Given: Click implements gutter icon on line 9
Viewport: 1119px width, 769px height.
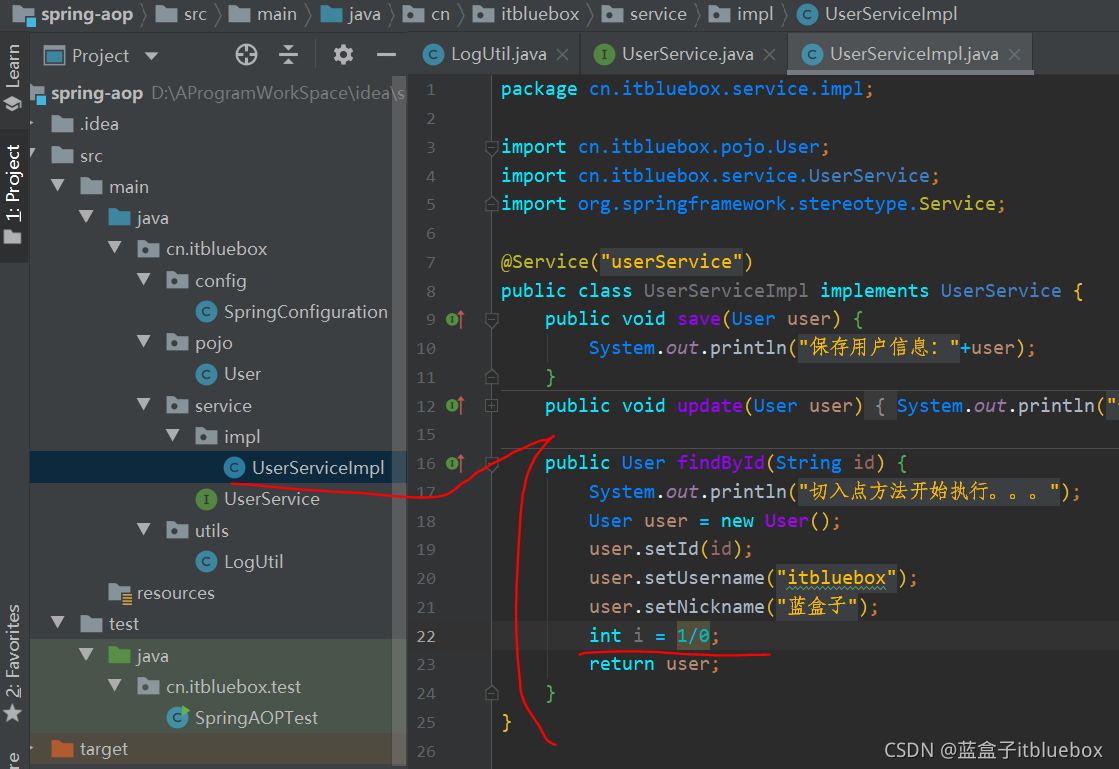Looking at the screenshot, I should coord(455,319).
